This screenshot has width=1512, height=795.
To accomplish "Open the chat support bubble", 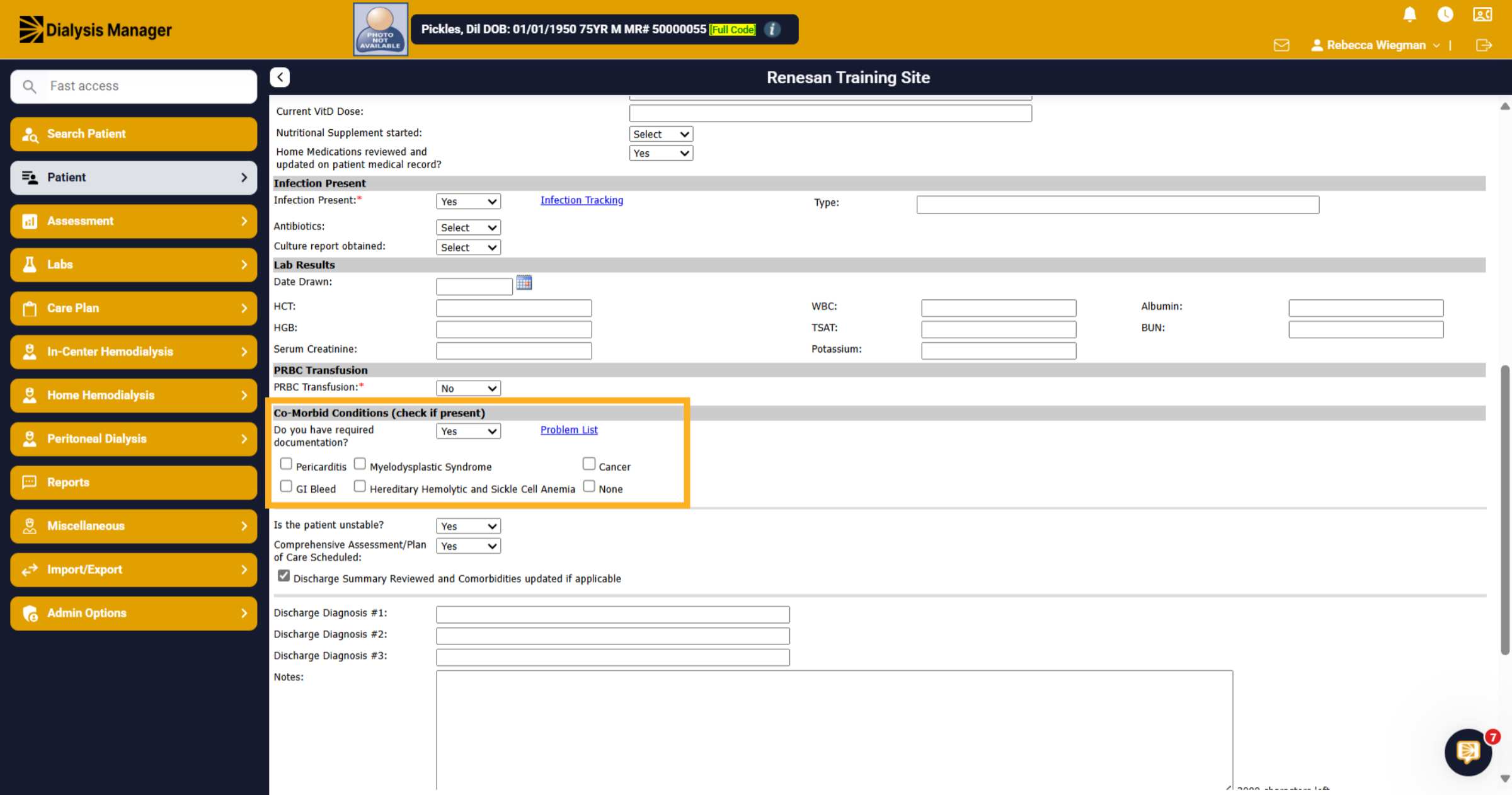I will 1468,751.
